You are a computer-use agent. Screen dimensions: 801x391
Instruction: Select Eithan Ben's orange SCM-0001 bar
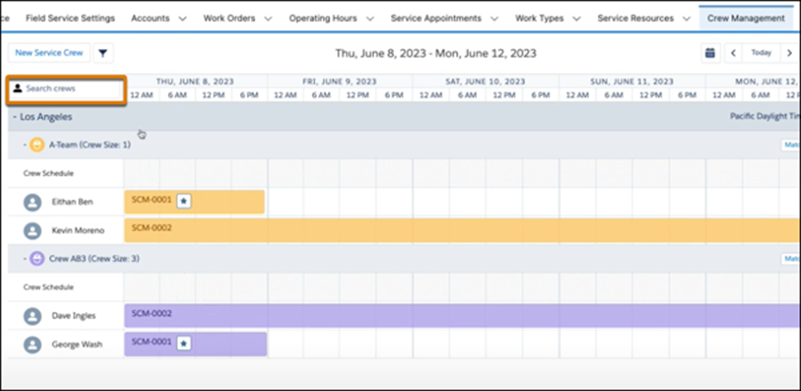click(x=195, y=202)
